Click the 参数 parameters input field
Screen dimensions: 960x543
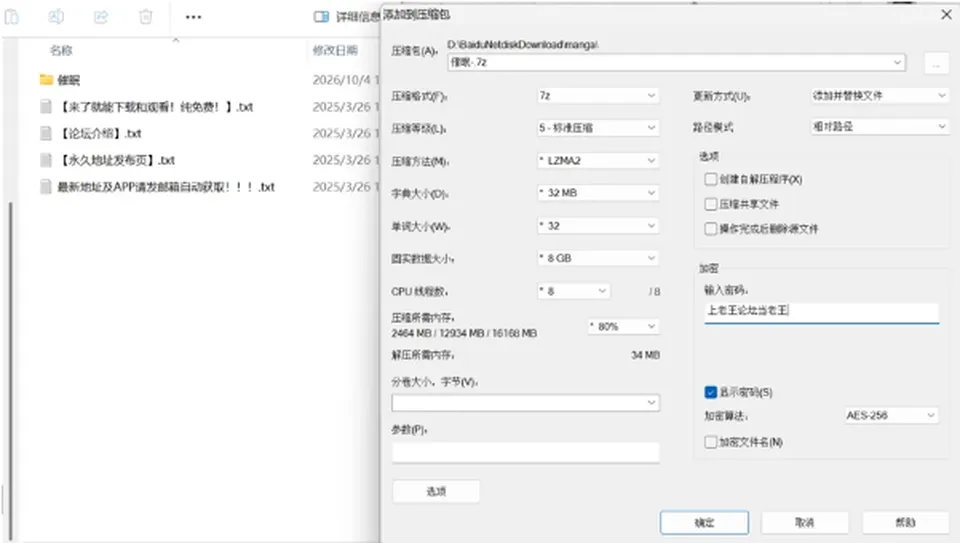pyautogui.click(x=525, y=452)
